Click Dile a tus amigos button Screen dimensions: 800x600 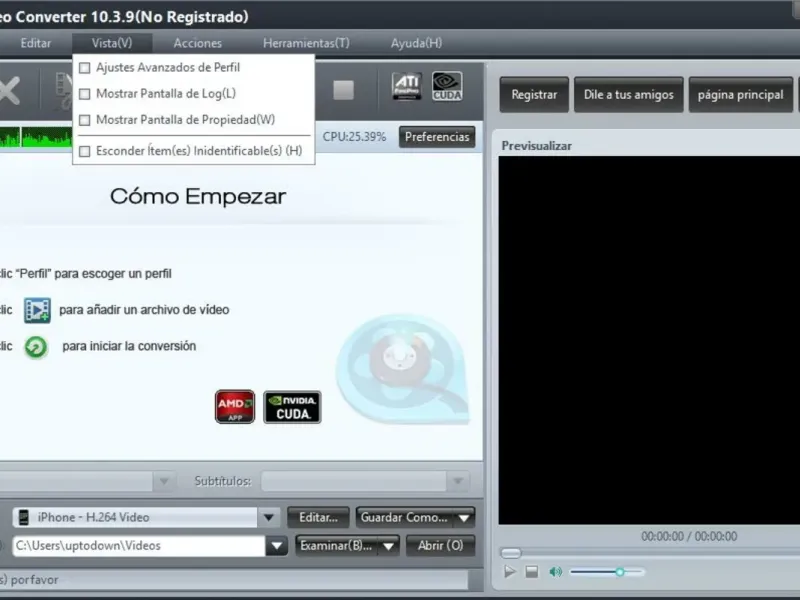[x=629, y=95]
